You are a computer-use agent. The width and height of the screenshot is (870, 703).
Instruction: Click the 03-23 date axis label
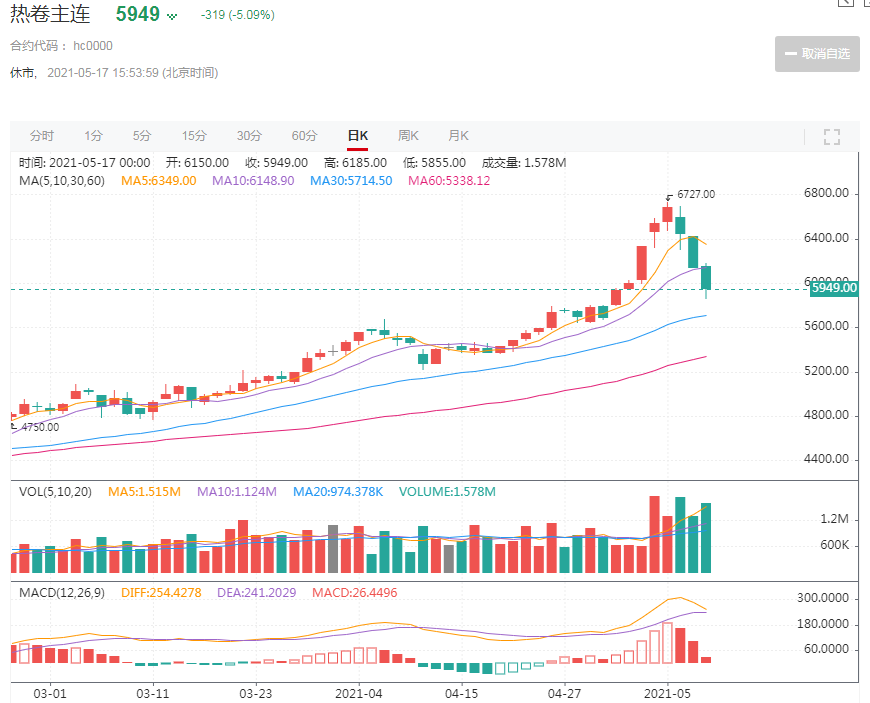[x=256, y=694]
